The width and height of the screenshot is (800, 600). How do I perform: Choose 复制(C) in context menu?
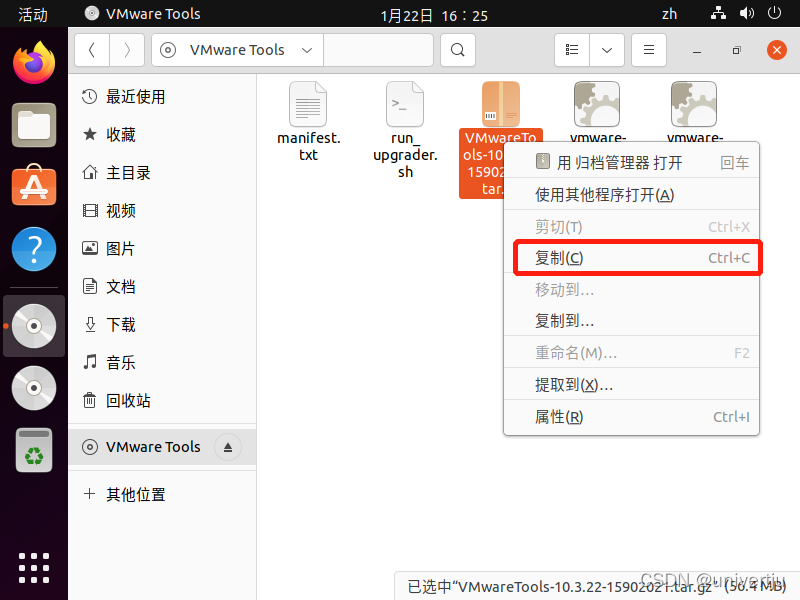click(x=631, y=258)
